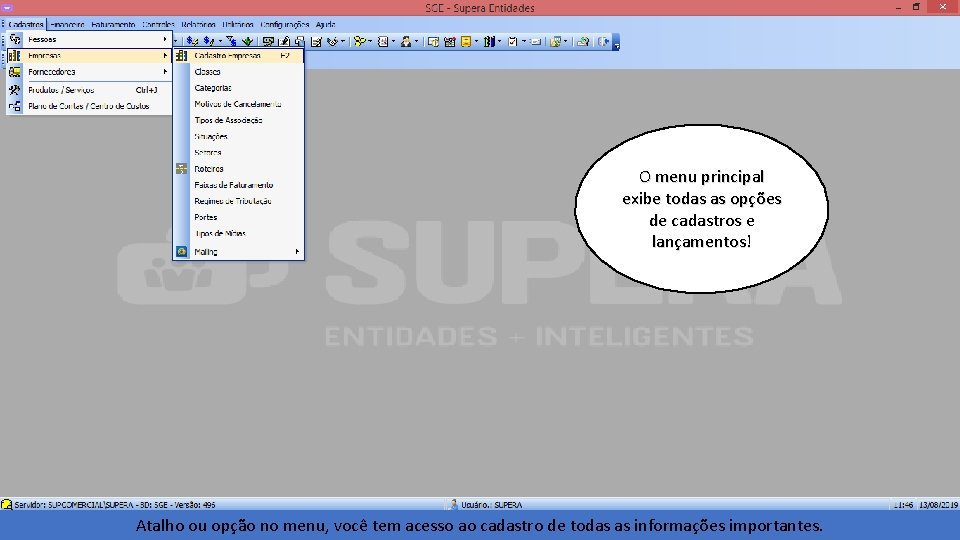Image resolution: width=960 pixels, height=540 pixels.
Task: Click the user-search toolbar icon near the right
Action: [583, 42]
